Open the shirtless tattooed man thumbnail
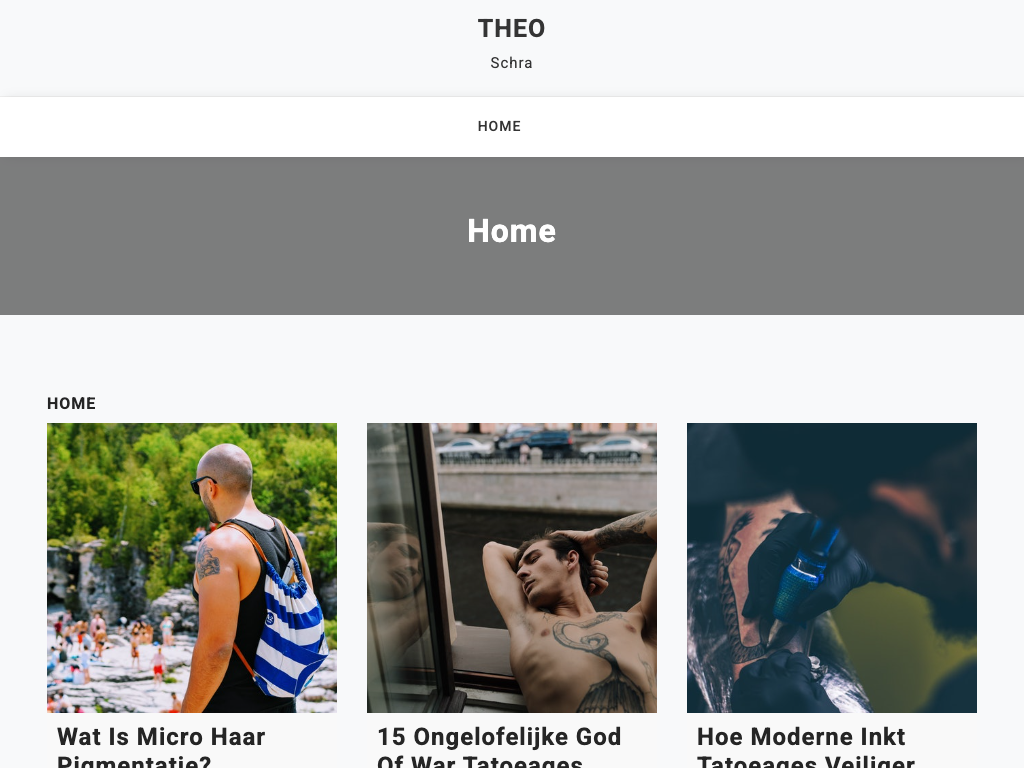The width and height of the screenshot is (1024, 768). pyautogui.click(x=512, y=568)
